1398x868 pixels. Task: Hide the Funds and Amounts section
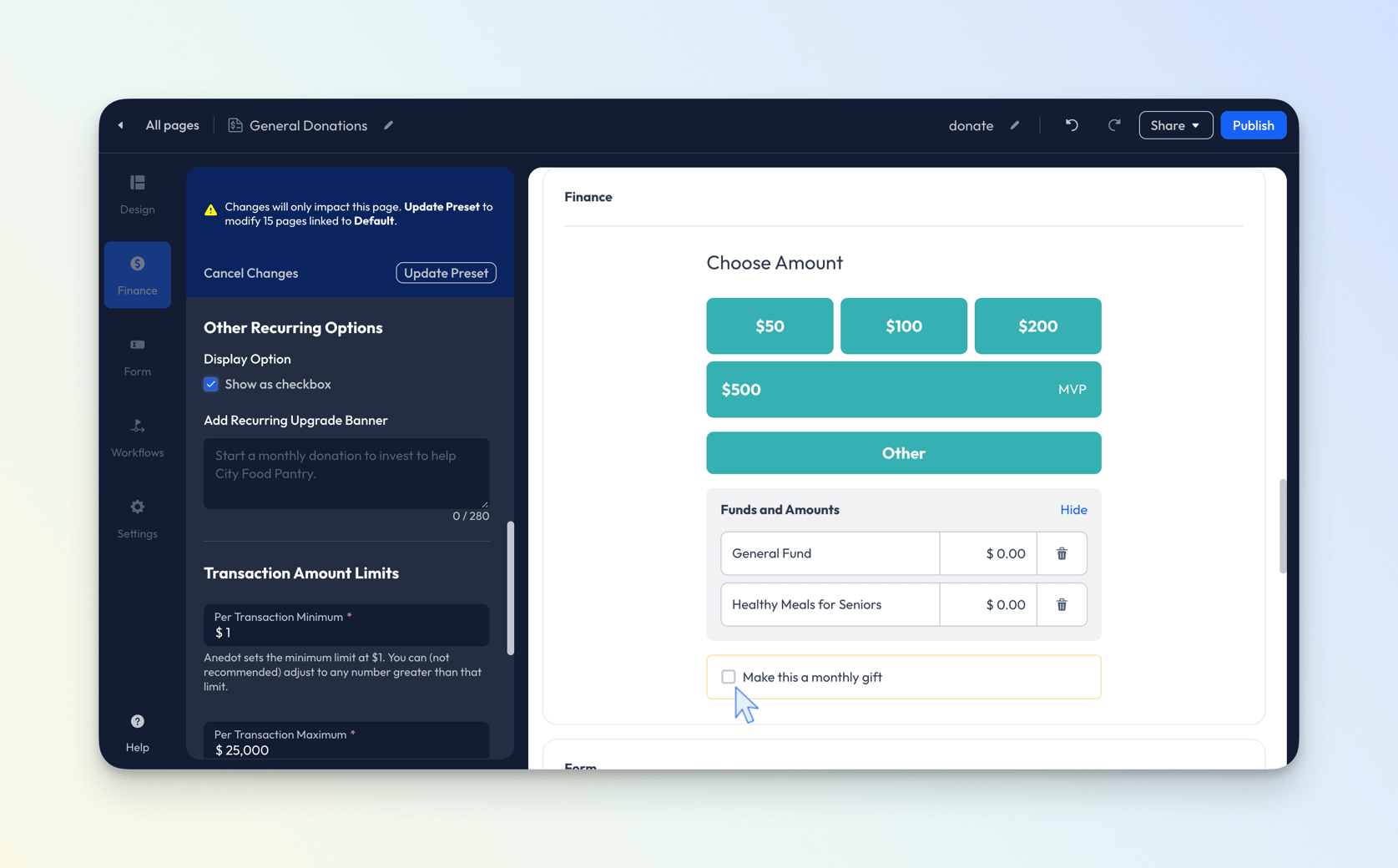coord(1073,510)
